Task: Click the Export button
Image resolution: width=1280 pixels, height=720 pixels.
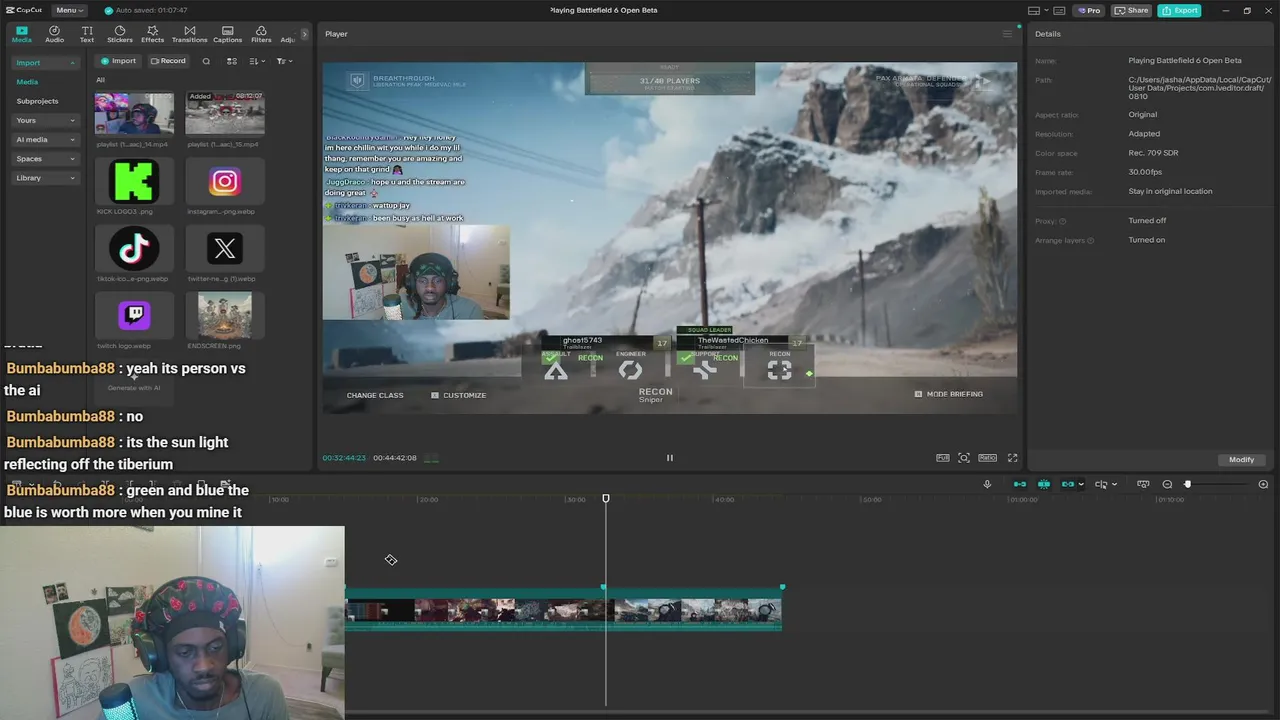Action: tap(1180, 10)
